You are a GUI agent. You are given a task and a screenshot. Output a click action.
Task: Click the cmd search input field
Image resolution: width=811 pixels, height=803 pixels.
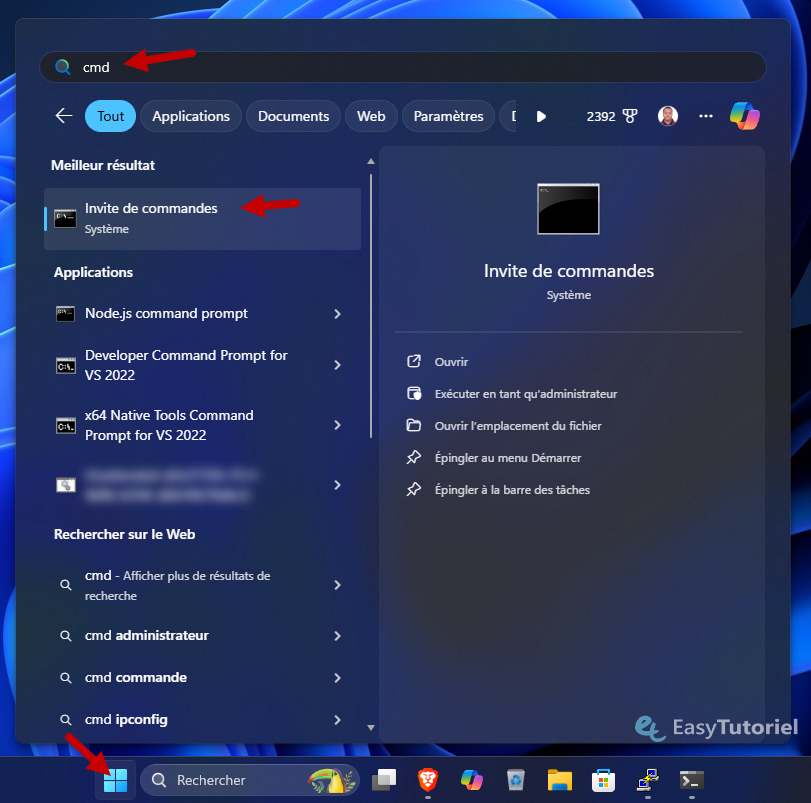[x=400, y=67]
